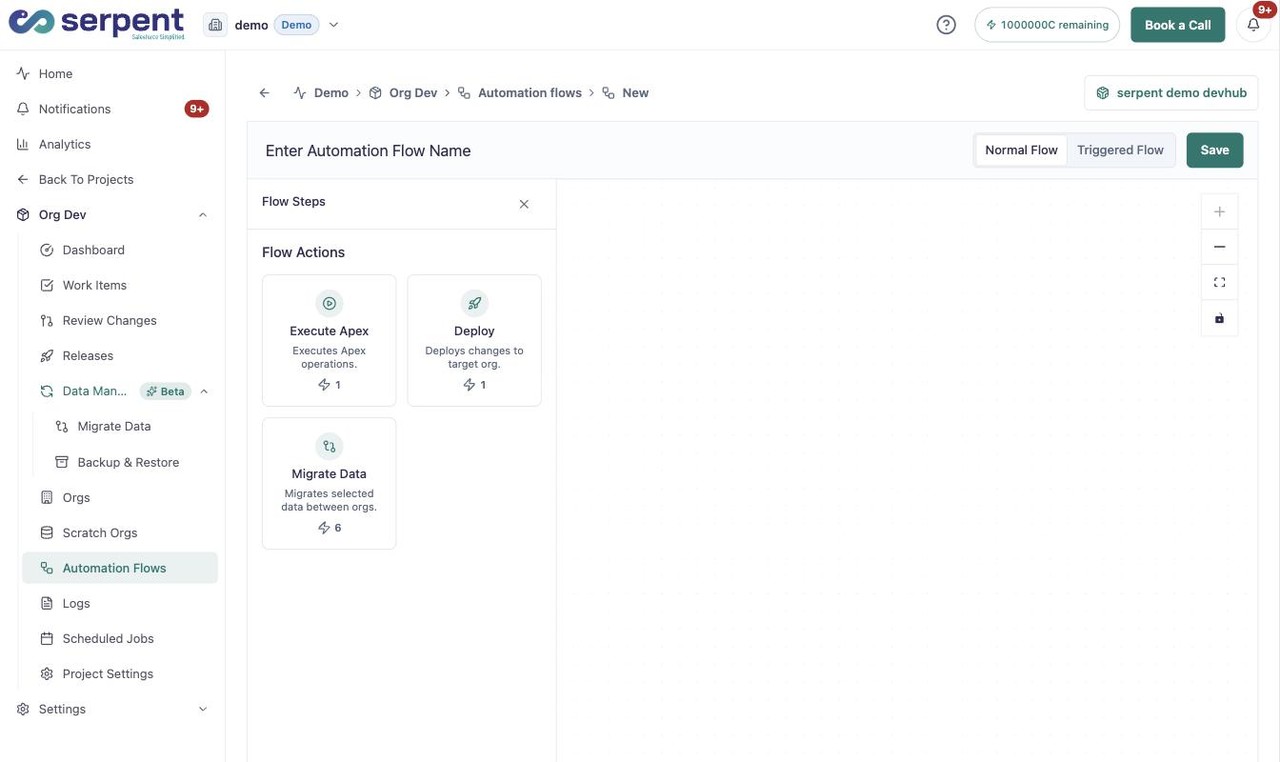The image size is (1280, 762).
Task: Add the Migrate Data action card
Action: point(329,484)
